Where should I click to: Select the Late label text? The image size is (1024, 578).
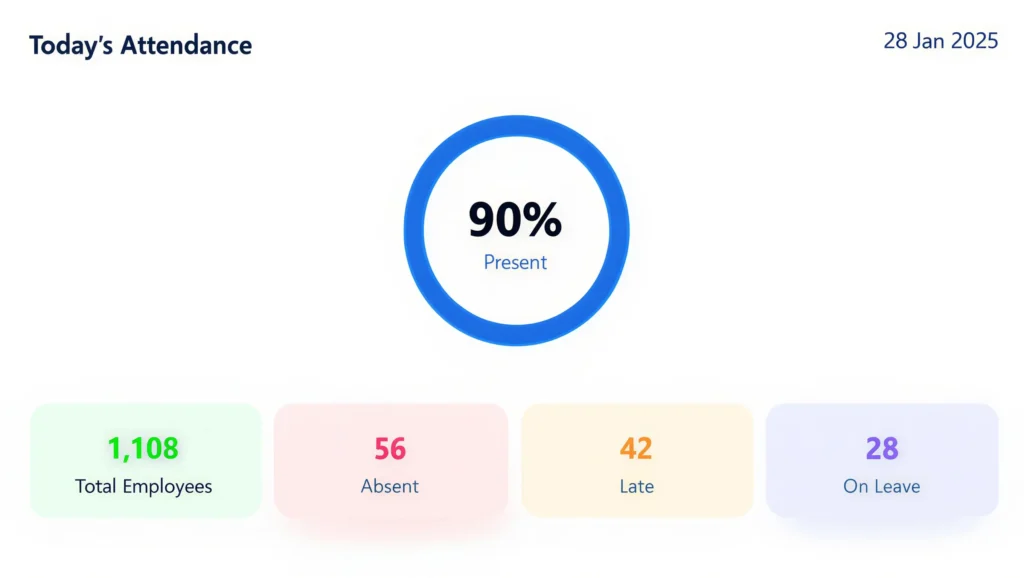click(636, 487)
